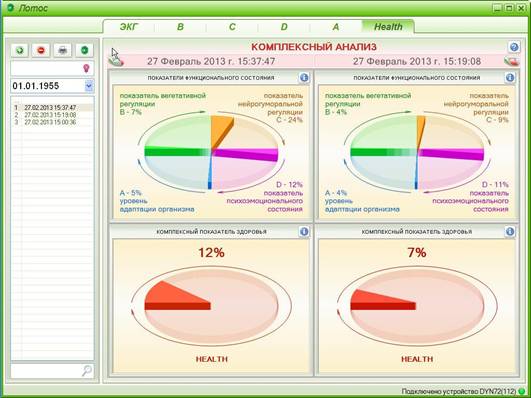Screen dimensions: 531x398
Task: Maximize the Лотос window
Action: coord(509,8)
